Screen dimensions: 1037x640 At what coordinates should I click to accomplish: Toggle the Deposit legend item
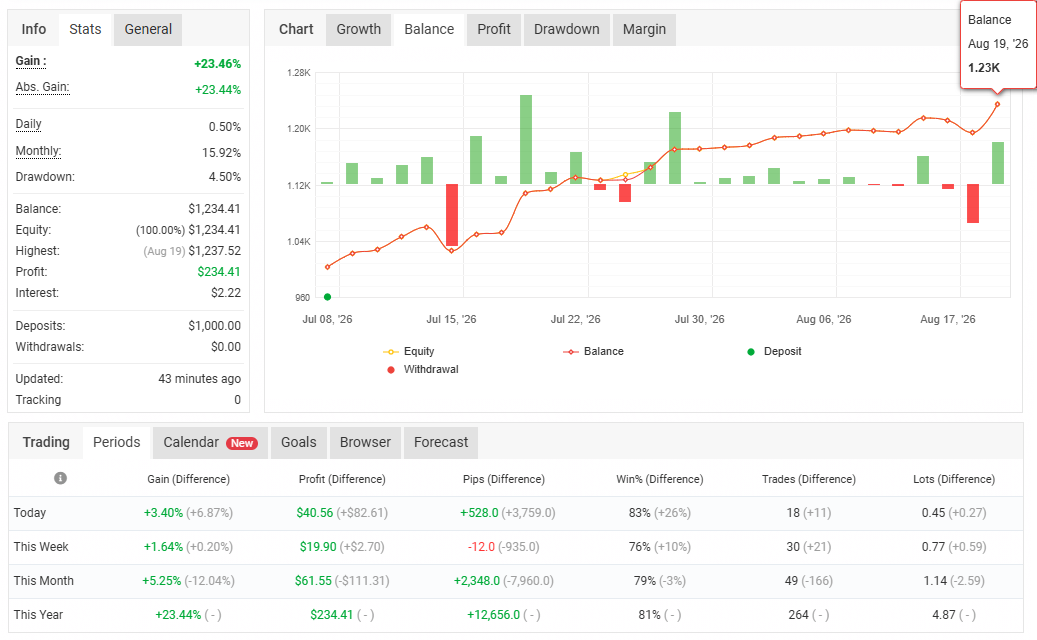pos(774,352)
